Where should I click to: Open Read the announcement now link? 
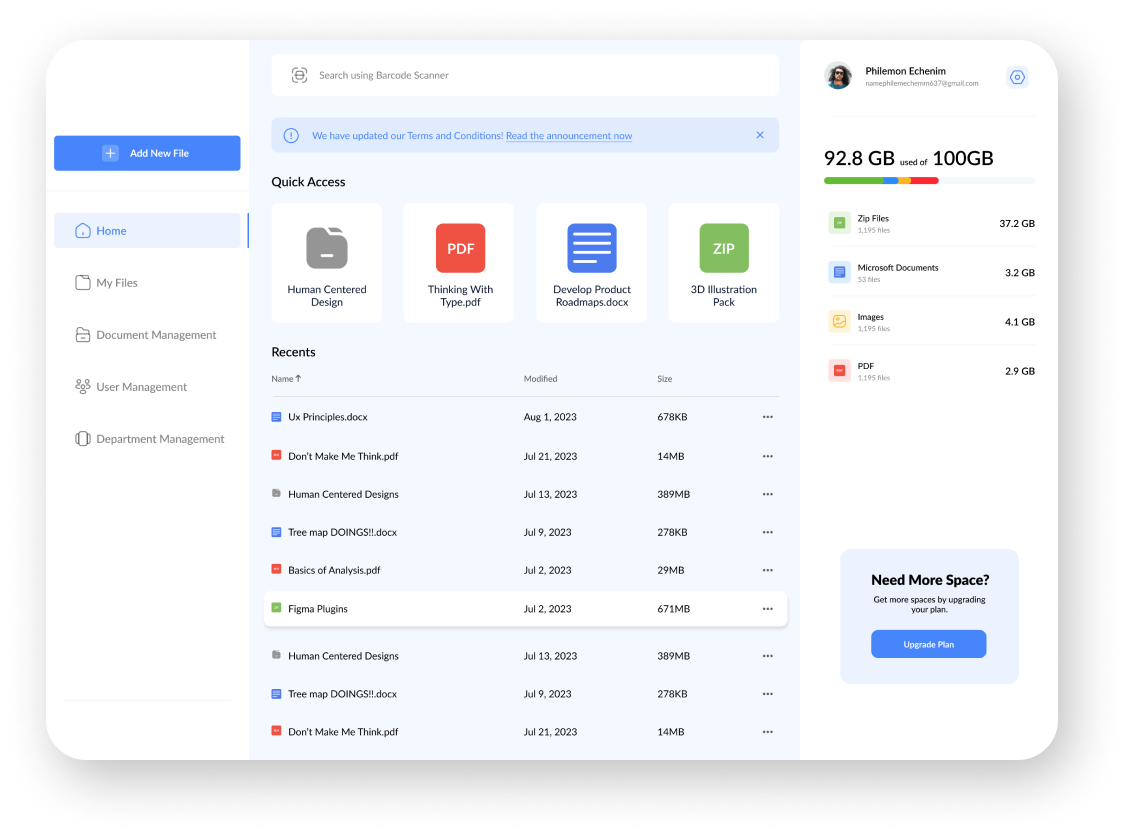tap(569, 136)
